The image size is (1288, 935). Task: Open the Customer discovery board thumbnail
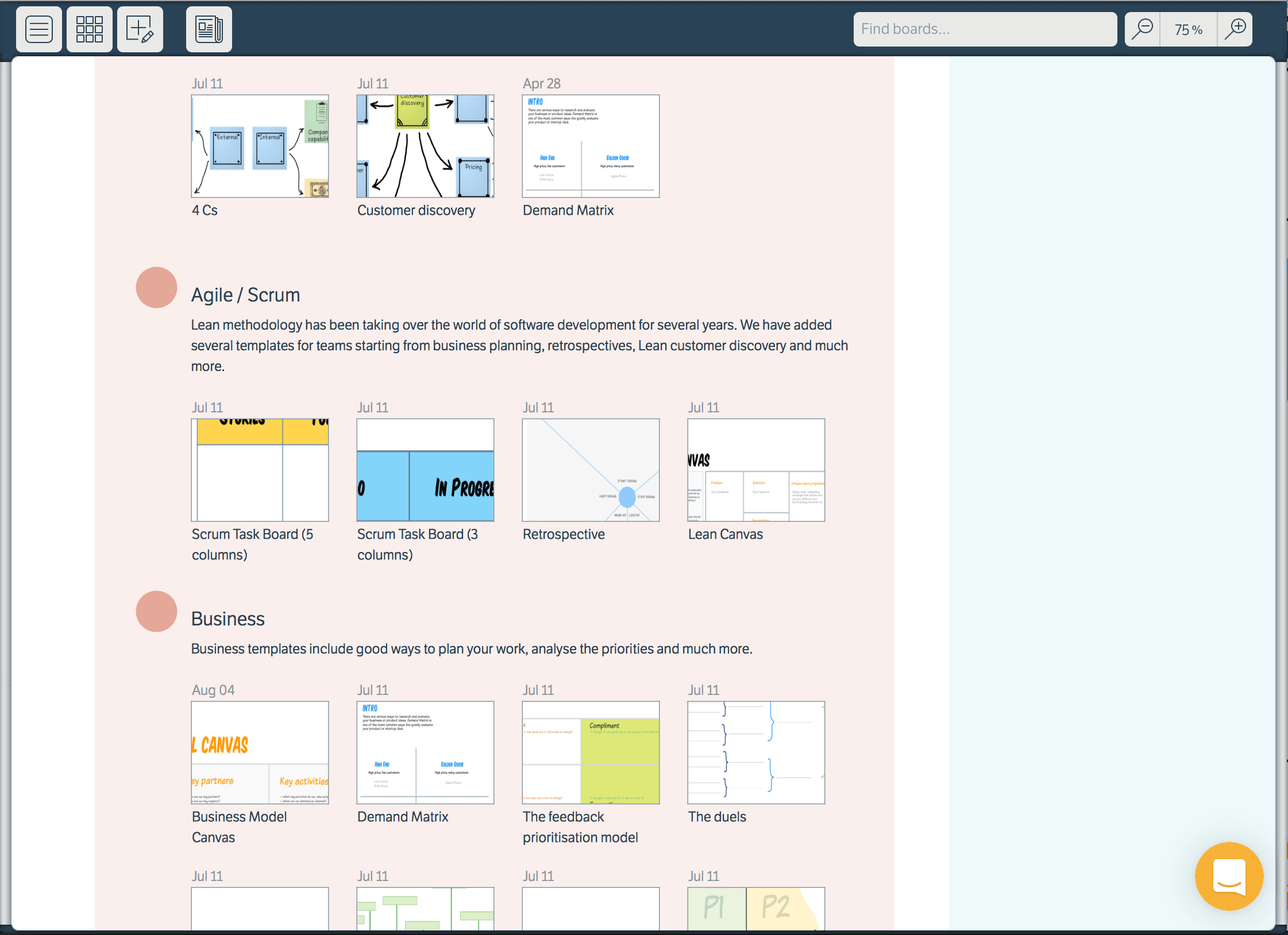425,146
